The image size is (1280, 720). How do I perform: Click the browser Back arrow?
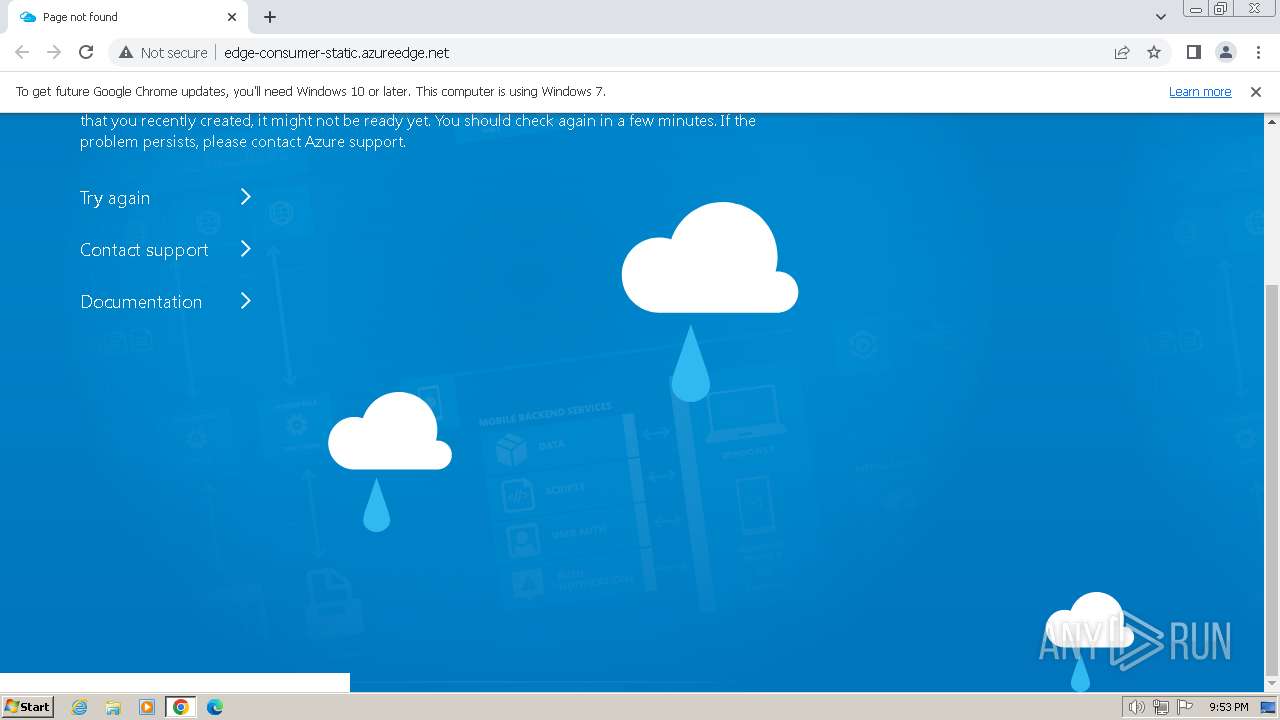tap(22, 53)
